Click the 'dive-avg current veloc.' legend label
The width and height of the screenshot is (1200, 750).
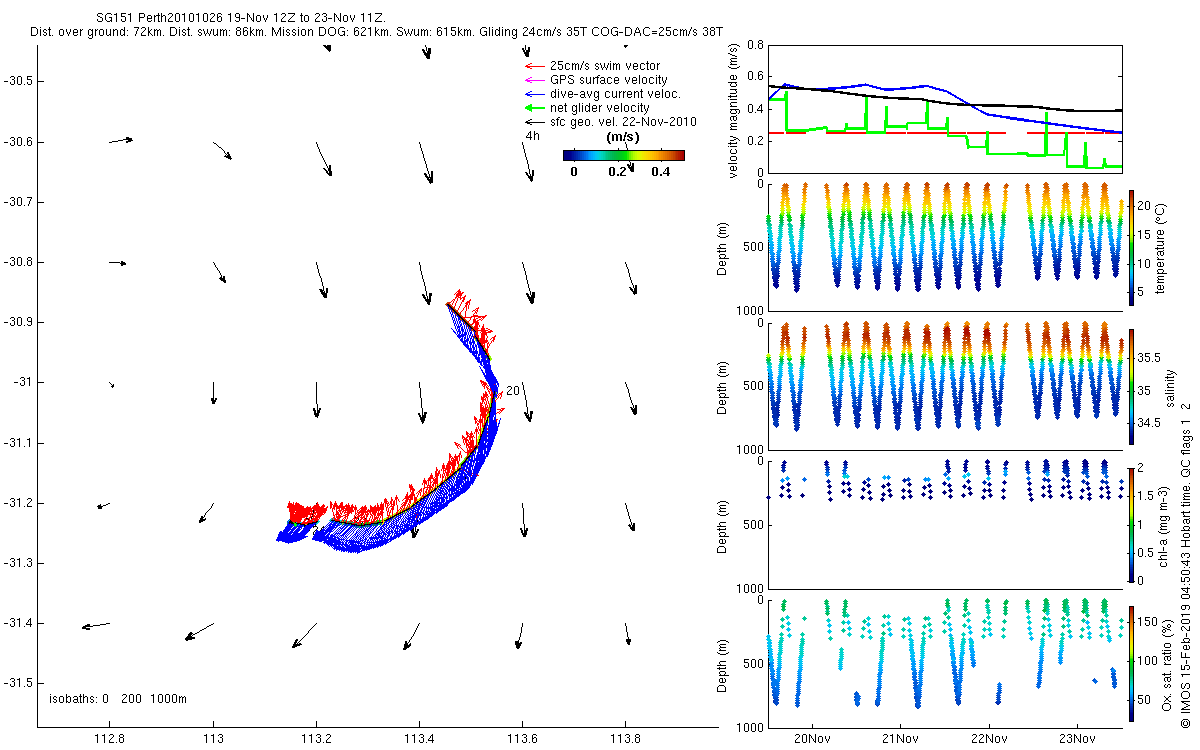tap(615, 94)
